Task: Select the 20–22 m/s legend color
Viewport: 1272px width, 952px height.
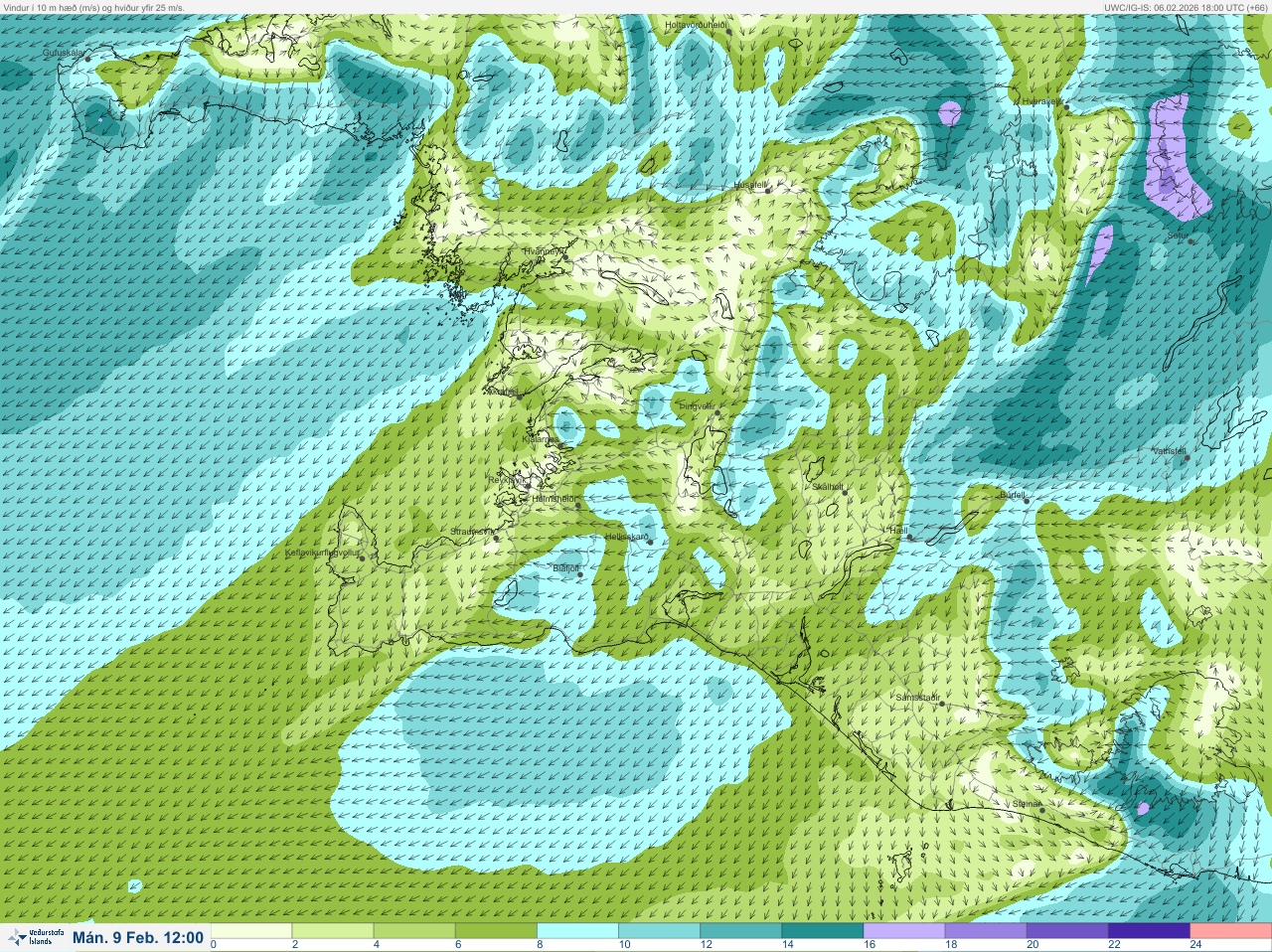Action: [x=1067, y=931]
